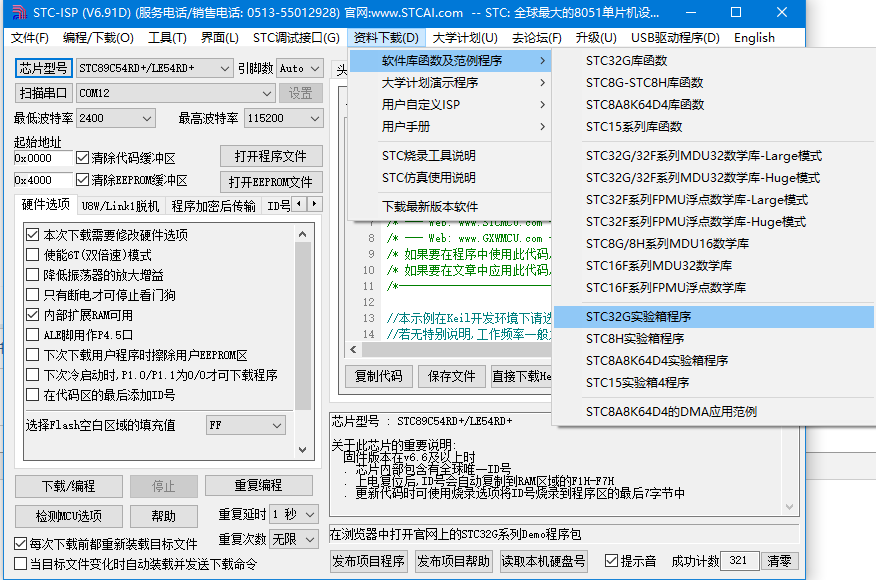Viewport: 876px width, 580px height.
Task: Open 编程/下载(O) menu
Action: coord(98,38)
